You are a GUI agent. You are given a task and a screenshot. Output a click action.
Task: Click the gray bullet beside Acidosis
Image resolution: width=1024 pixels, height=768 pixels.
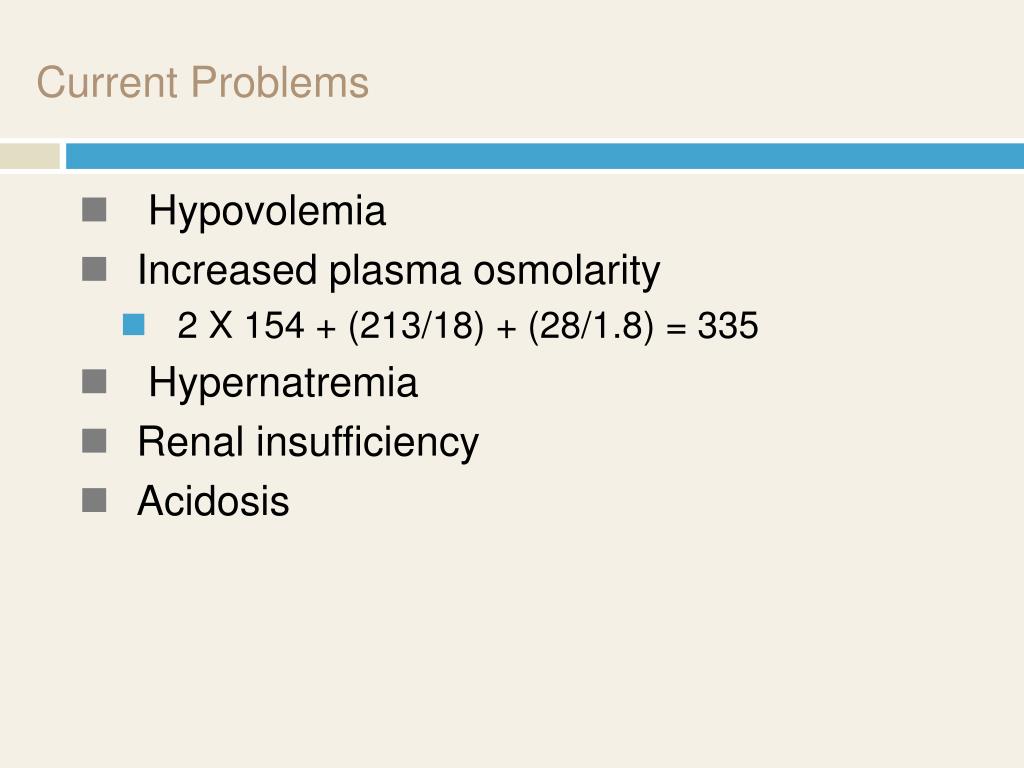94,500
